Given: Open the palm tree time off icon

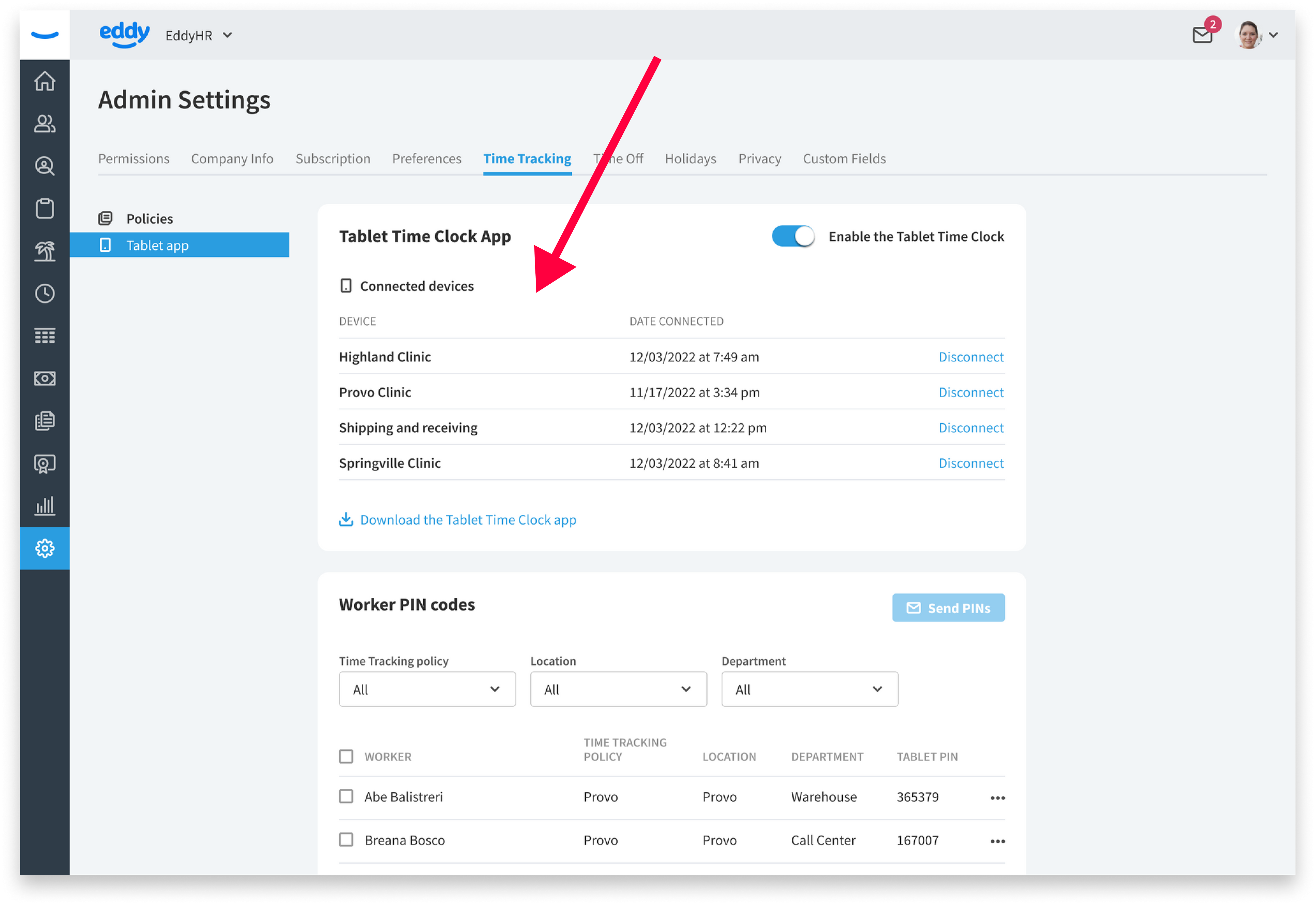Looking at the screenshot, I should click(45, 251).
